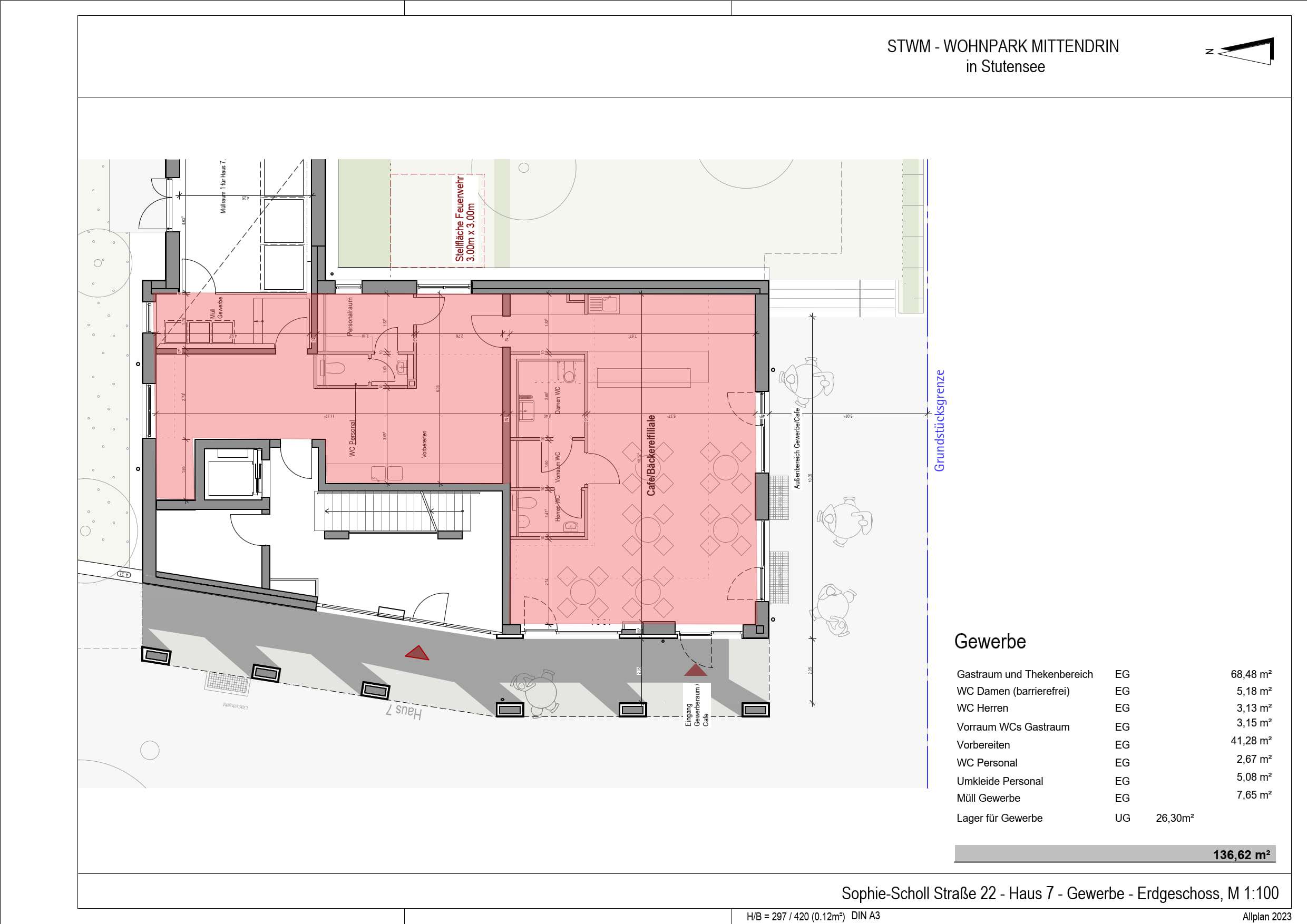
Task: Click the '3.00m x 3.00m' dimension text
Action: click(471, 233)
